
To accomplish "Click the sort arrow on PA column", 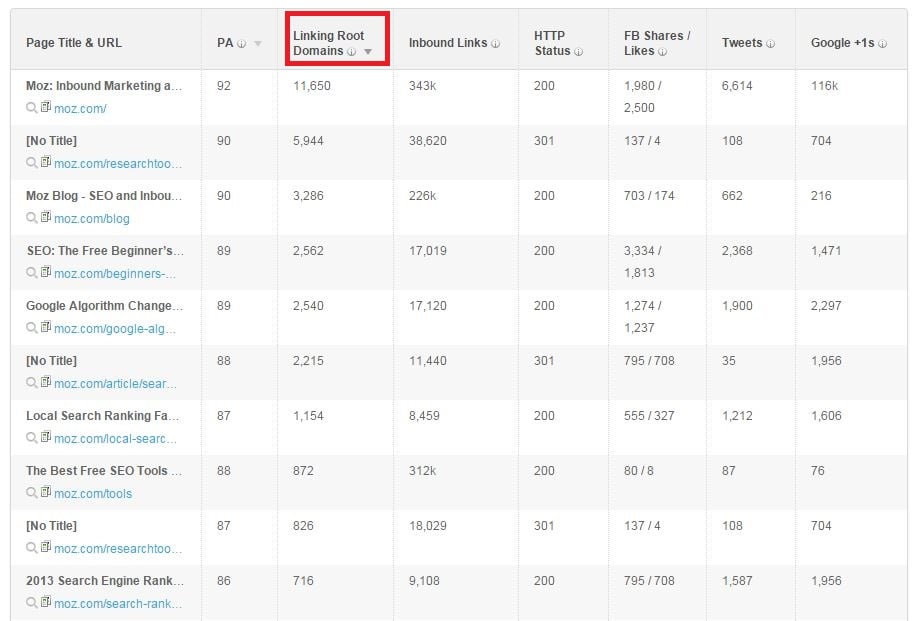I will click(x=258, y=44).
